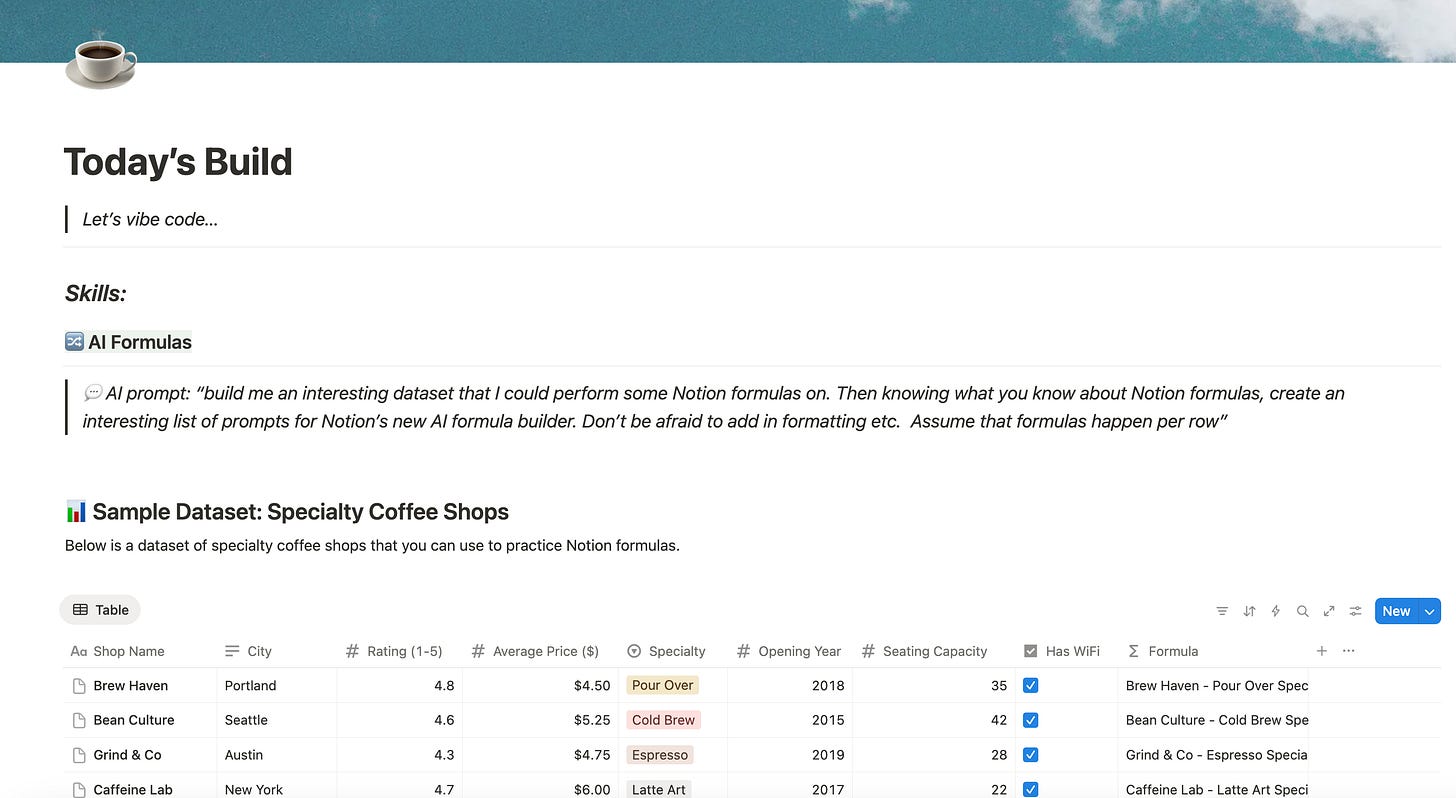Image resolution: width=1456 pixels, height=798 pixels.
Task: Open the Formula column header
Action: [x=1213, y=651]
